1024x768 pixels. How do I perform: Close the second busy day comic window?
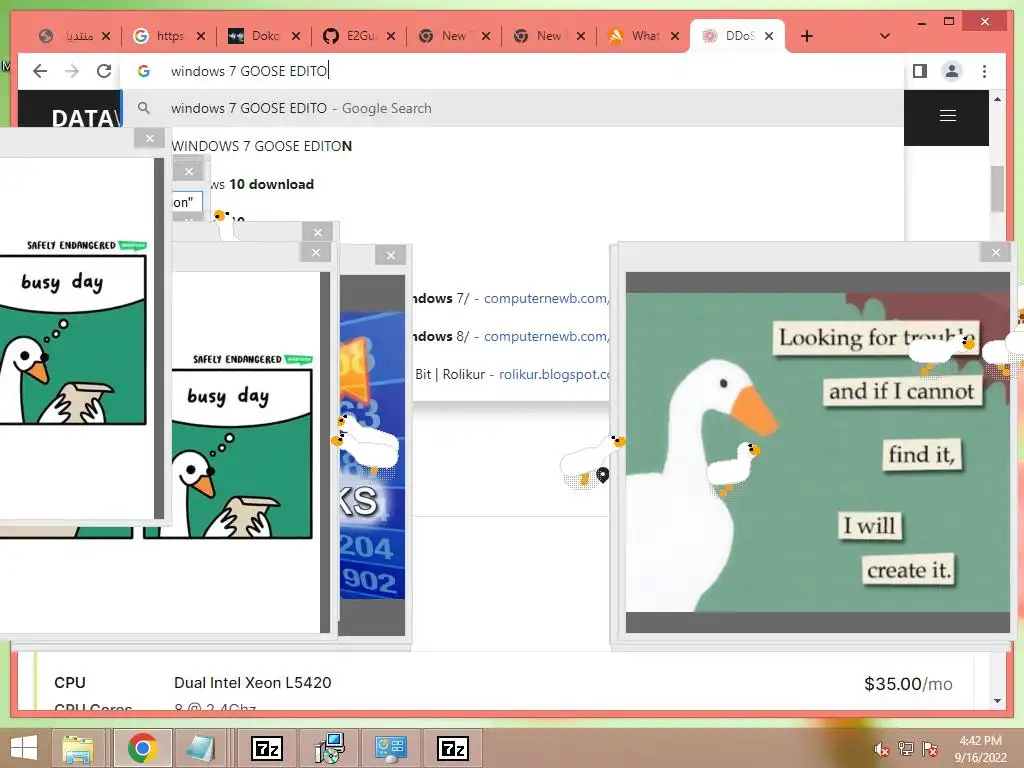pyautogui.click(x=316, y=253)
